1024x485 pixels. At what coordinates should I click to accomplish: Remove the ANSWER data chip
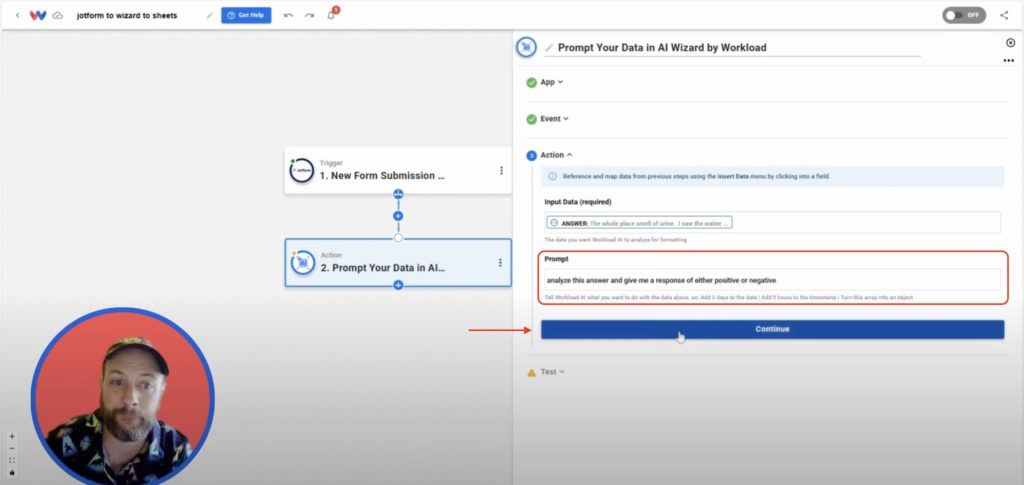click(x=554, y=223)
